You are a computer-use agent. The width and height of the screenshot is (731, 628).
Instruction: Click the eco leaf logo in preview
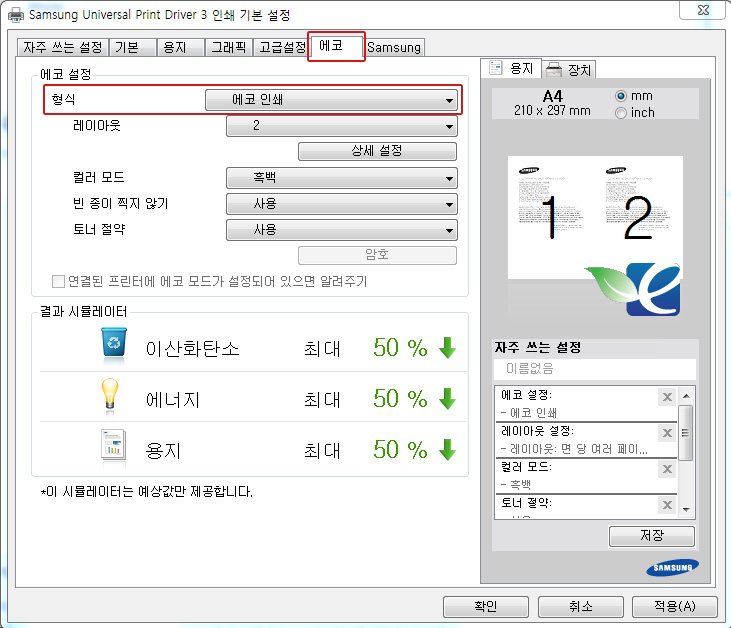click(x=635, y=289)
